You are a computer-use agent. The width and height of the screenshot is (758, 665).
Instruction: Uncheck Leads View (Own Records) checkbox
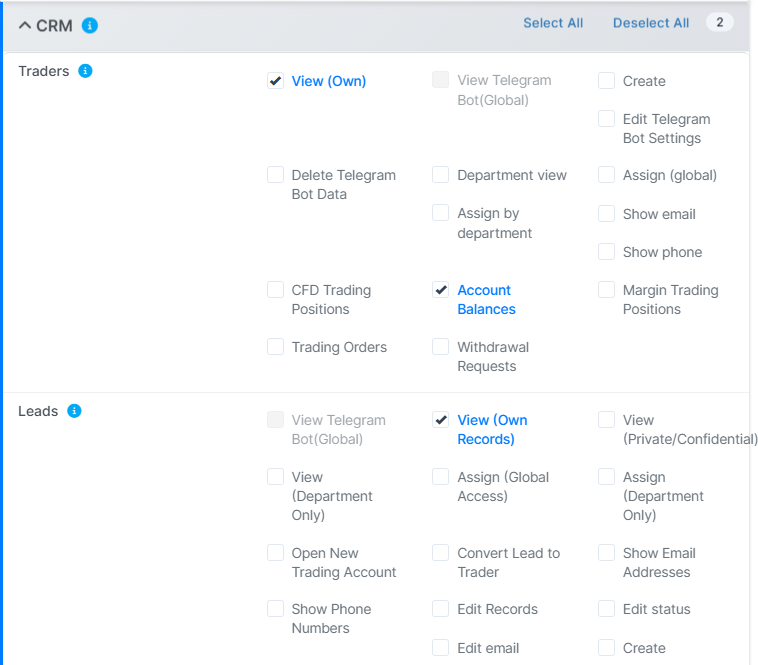[x=441, y=420]
